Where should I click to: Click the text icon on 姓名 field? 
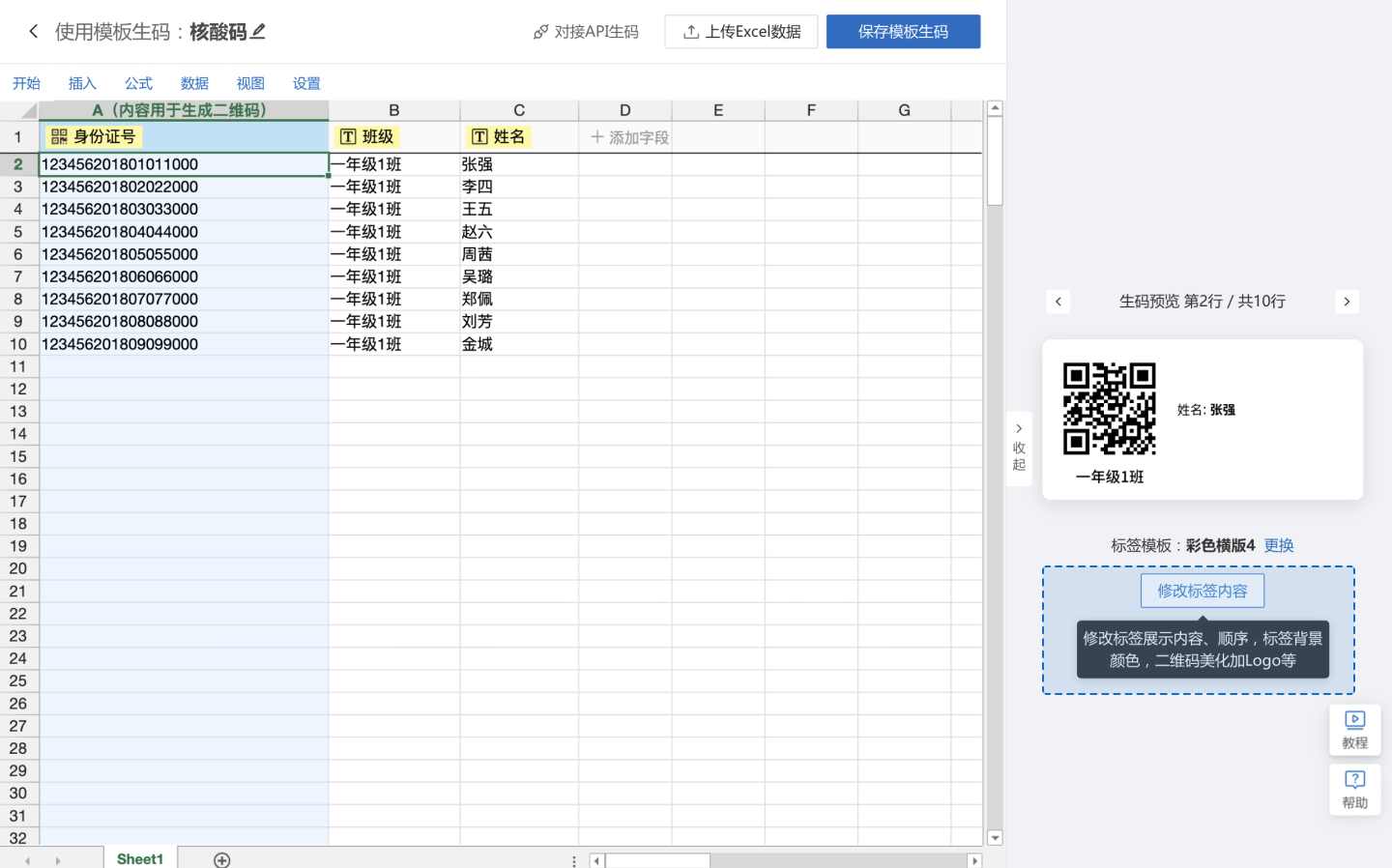[479, 137]
